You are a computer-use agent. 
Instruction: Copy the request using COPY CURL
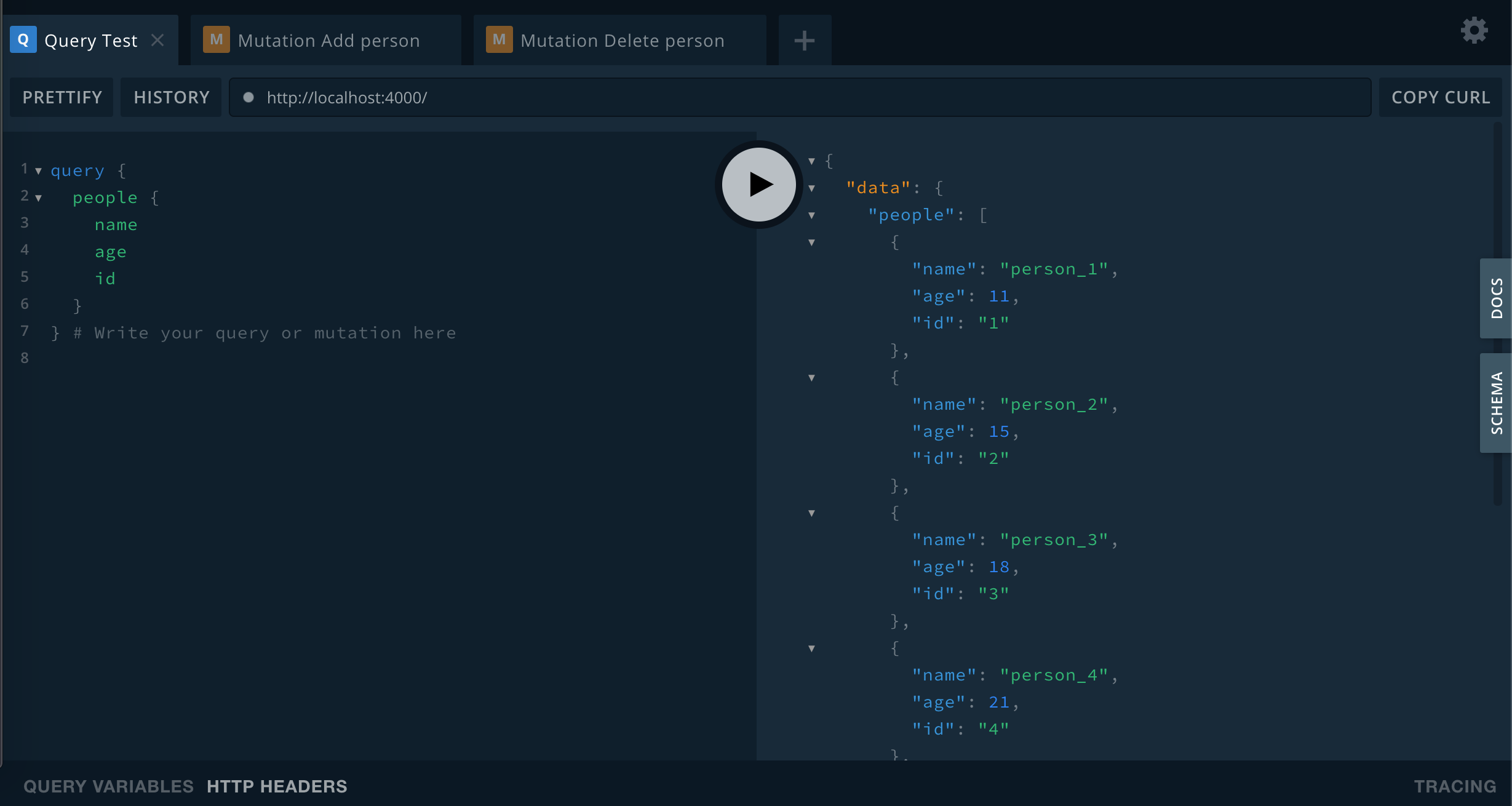(x=1440, y=97)
